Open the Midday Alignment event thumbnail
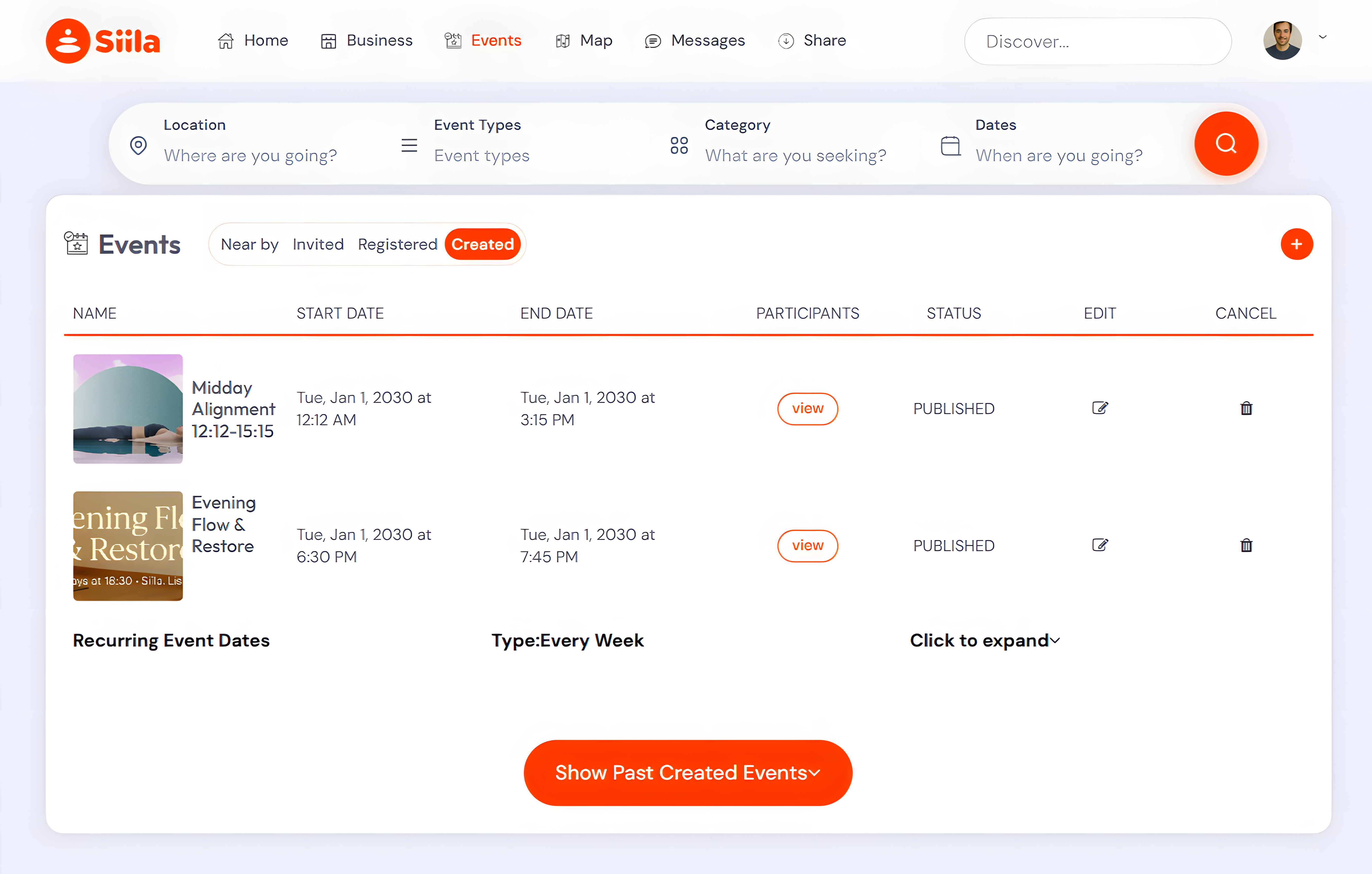The height and width of the screenshot is (874, 1372). [x=128, y=409]
